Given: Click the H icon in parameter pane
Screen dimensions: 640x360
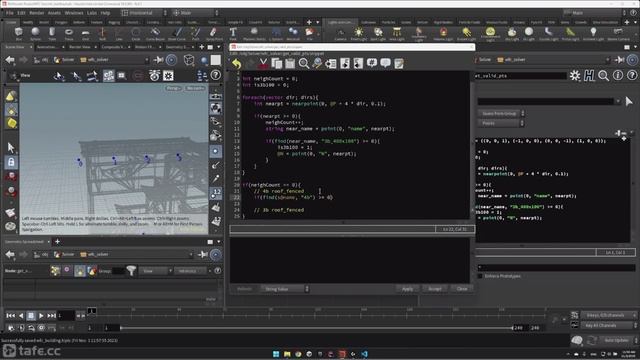Looking at the screenshot, I should [589, 76].
